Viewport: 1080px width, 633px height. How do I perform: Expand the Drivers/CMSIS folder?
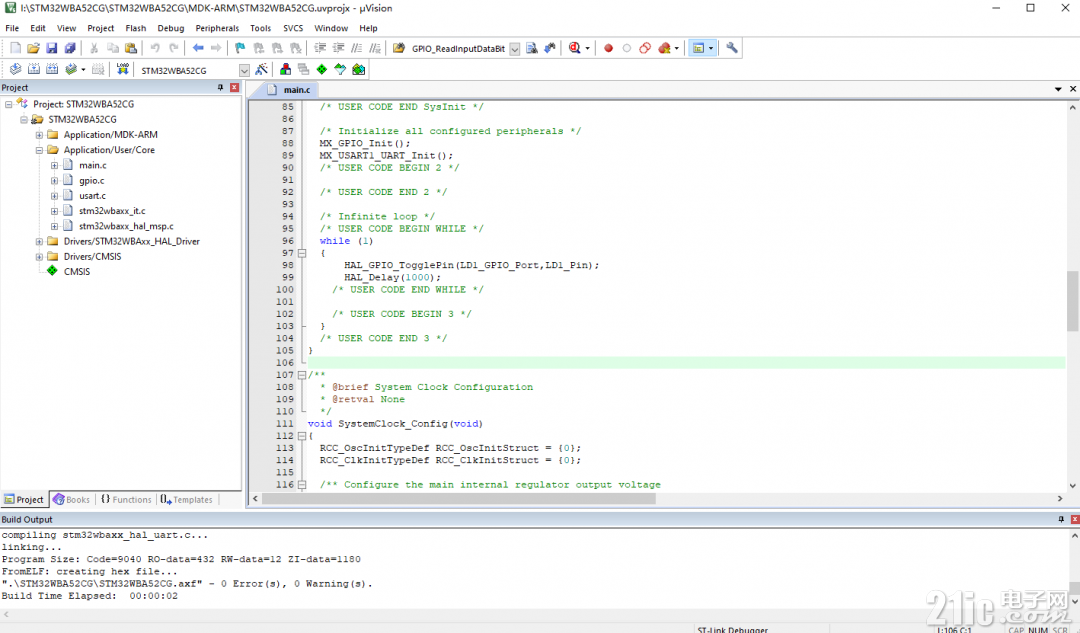[39, 257]
